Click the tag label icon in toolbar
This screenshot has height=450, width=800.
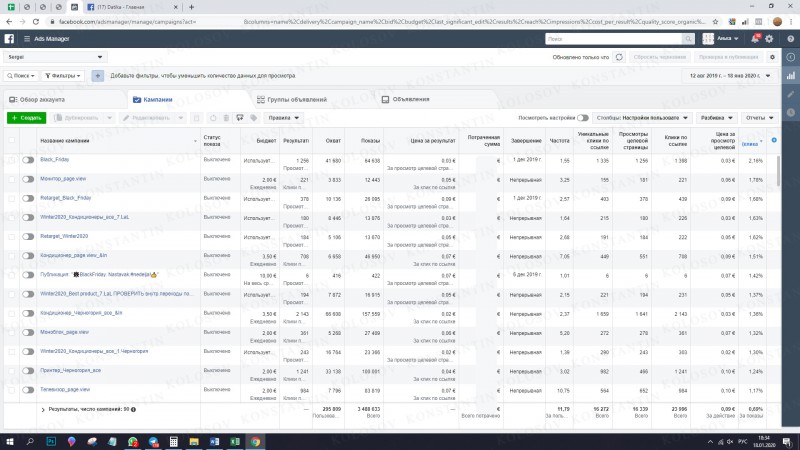pos(254,118)
